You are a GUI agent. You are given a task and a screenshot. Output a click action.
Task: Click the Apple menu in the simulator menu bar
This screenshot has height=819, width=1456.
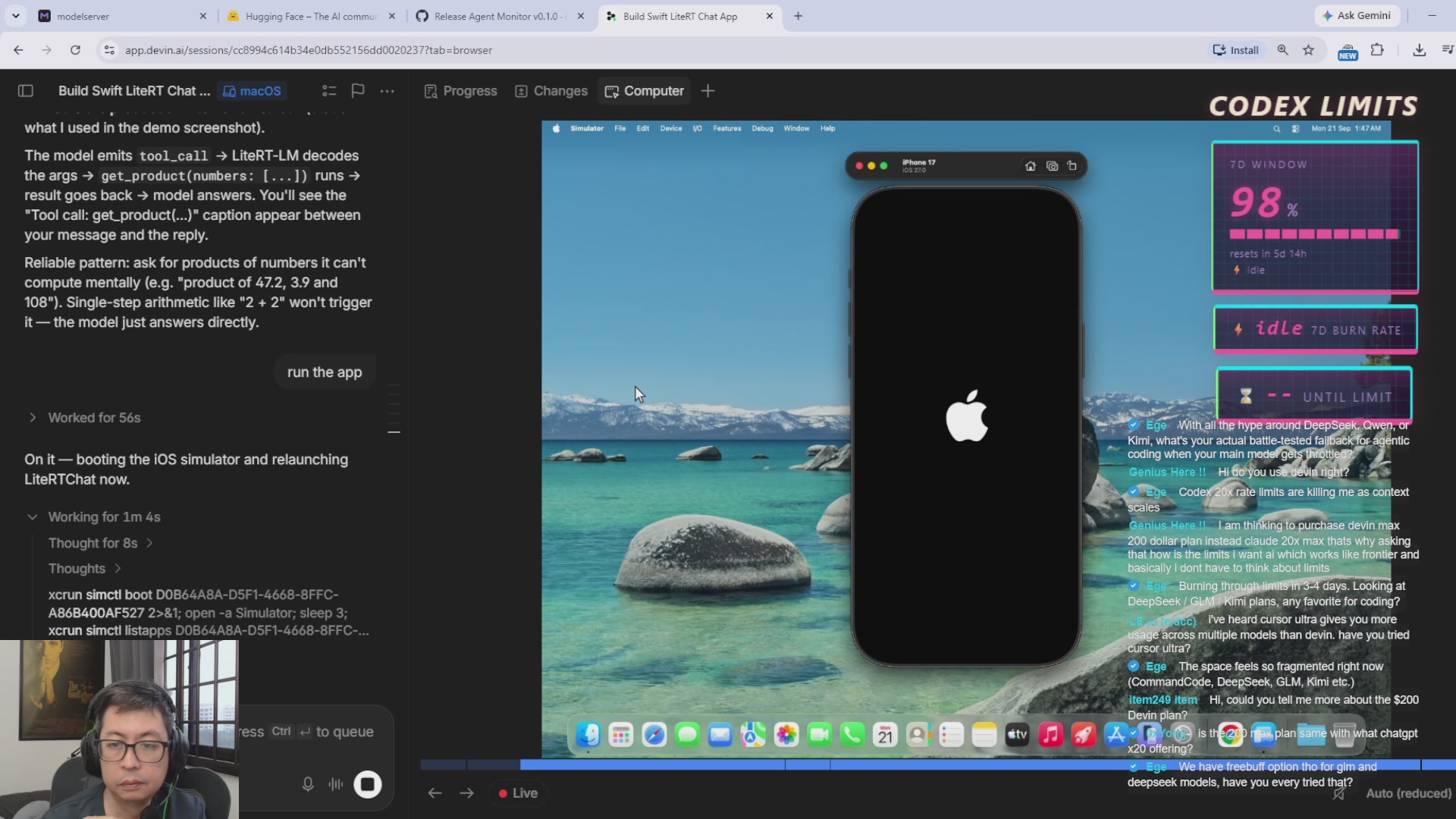[x=556, y=129]
